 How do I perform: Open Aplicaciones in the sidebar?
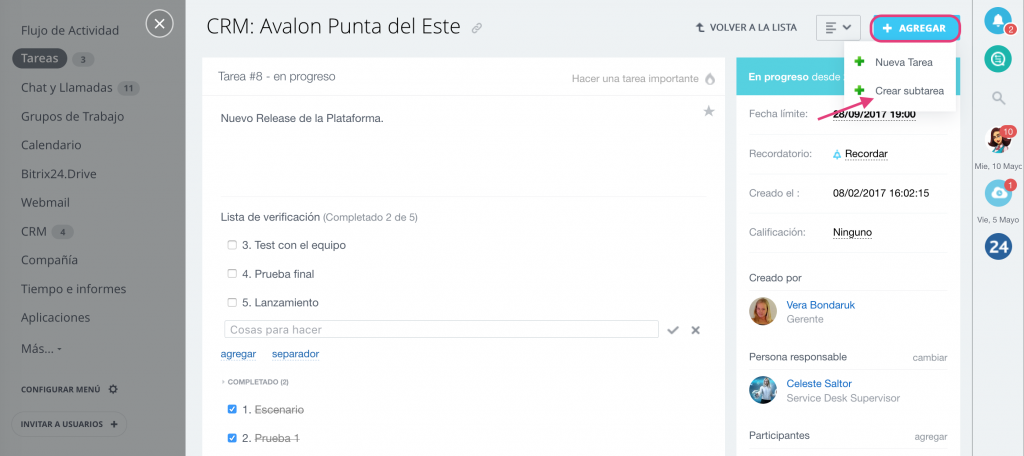pos(56,318)
